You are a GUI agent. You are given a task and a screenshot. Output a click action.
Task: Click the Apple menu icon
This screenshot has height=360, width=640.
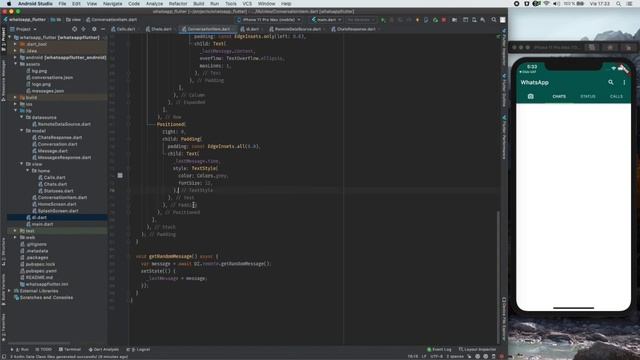[x=9, y=4]
